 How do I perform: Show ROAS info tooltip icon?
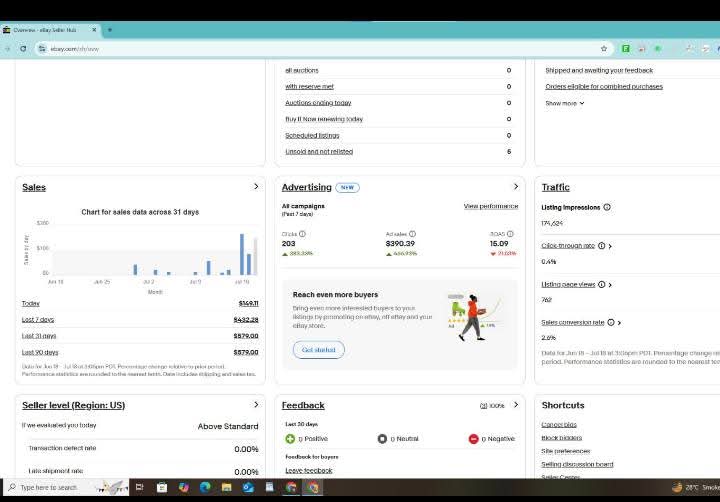tap(510, 234)
